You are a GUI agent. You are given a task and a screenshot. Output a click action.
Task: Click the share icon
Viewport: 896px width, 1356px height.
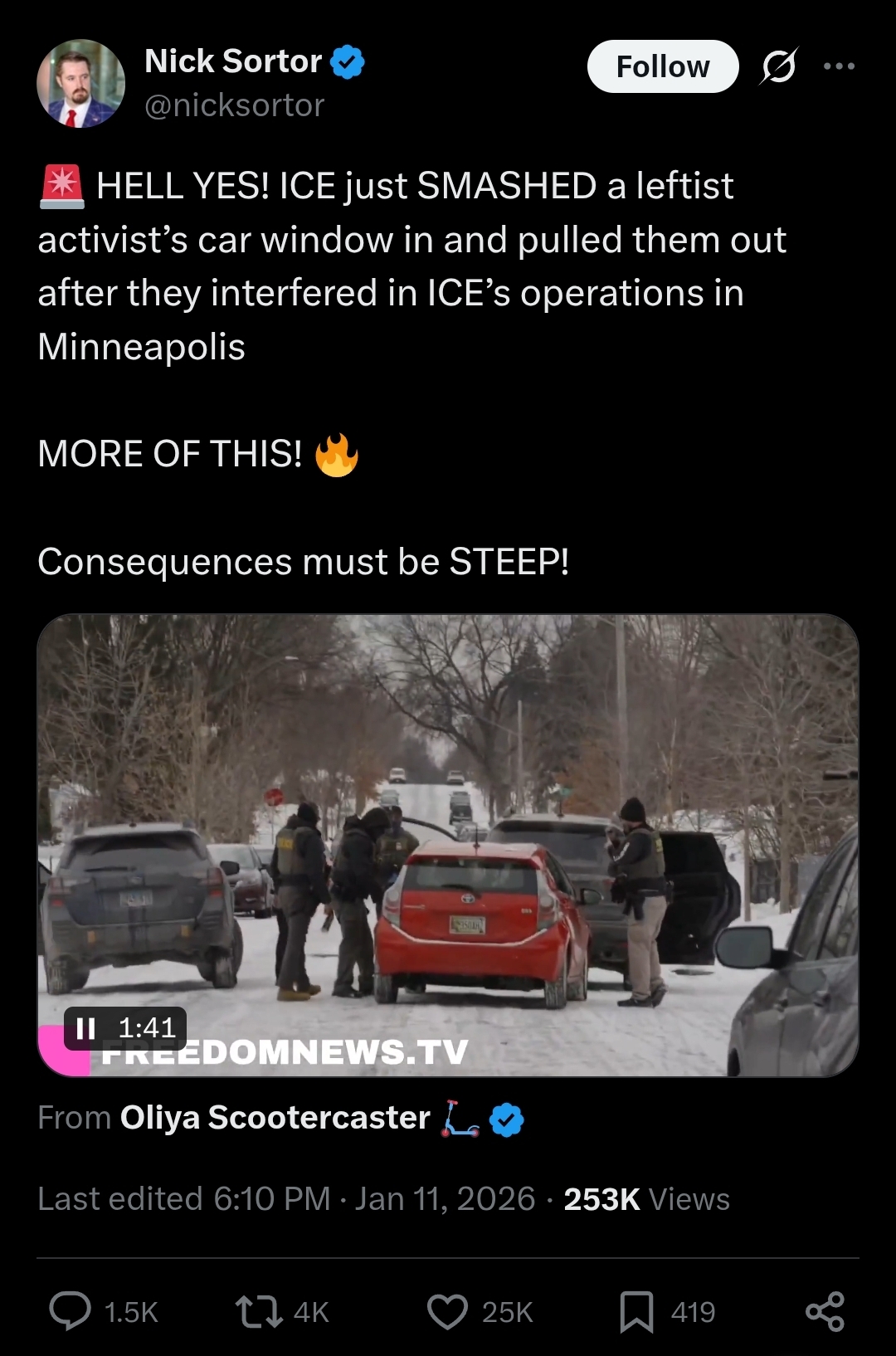(825, 1312)
